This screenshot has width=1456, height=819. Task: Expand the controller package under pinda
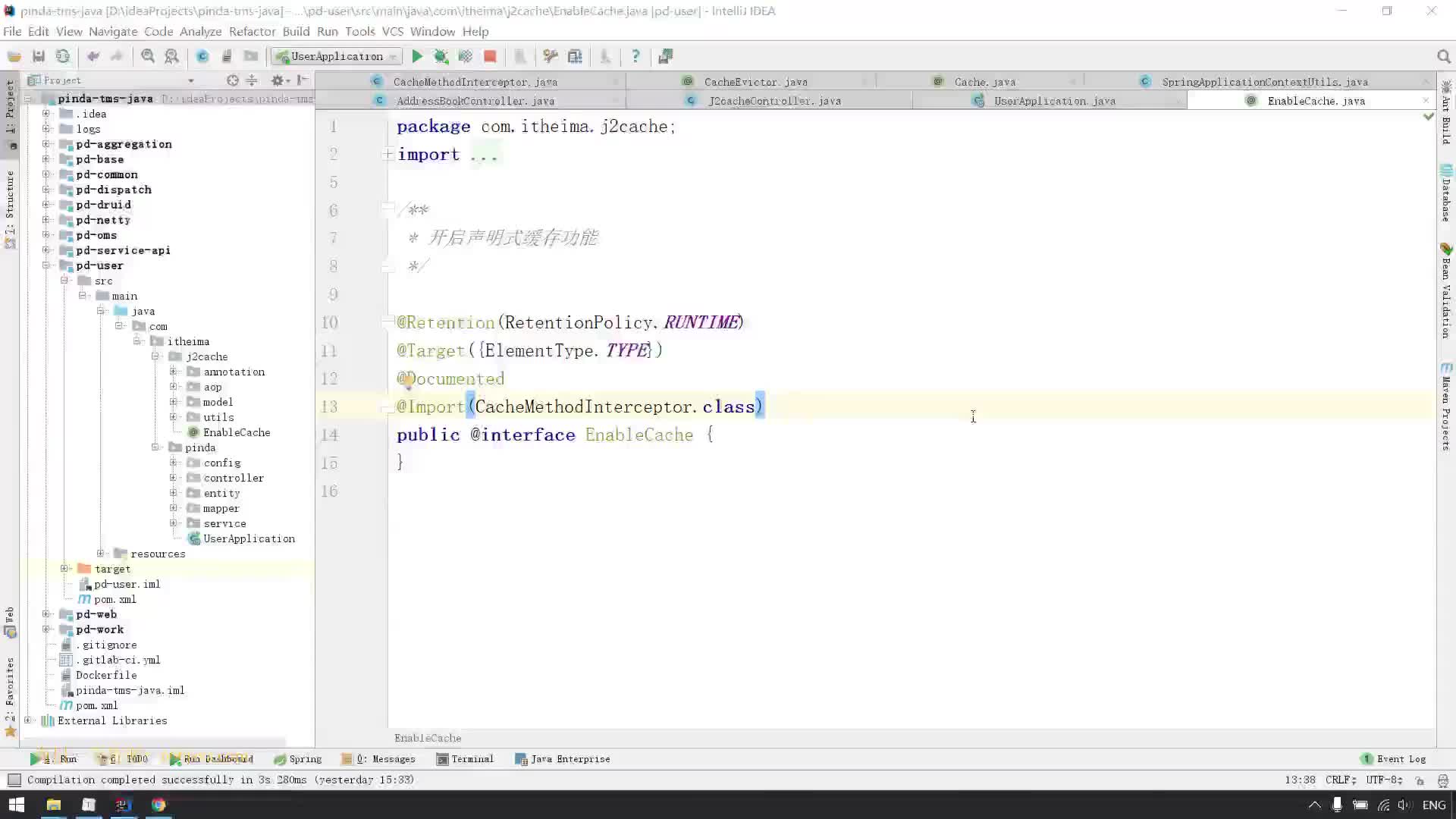(174, 478)
